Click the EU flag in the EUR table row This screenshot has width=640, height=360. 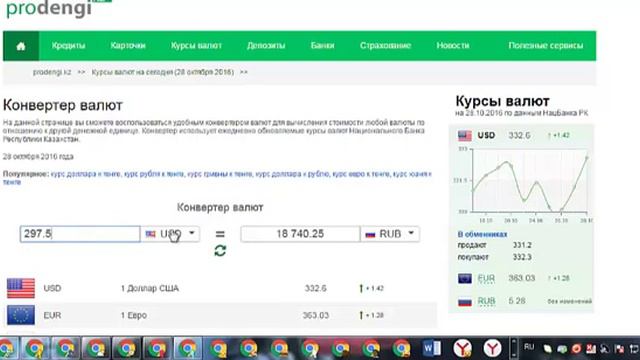tap(21, 315)
